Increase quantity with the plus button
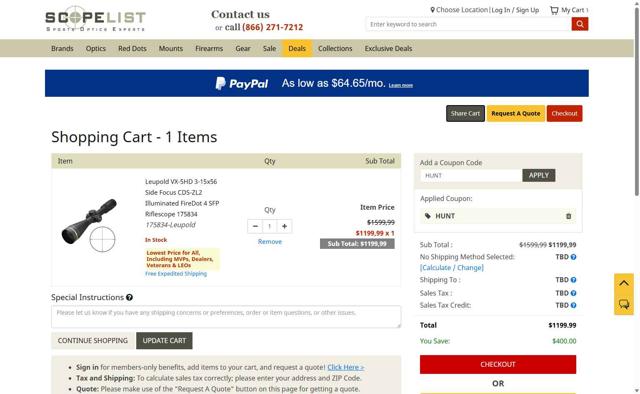The image size is (640, 394). (284, 226)
